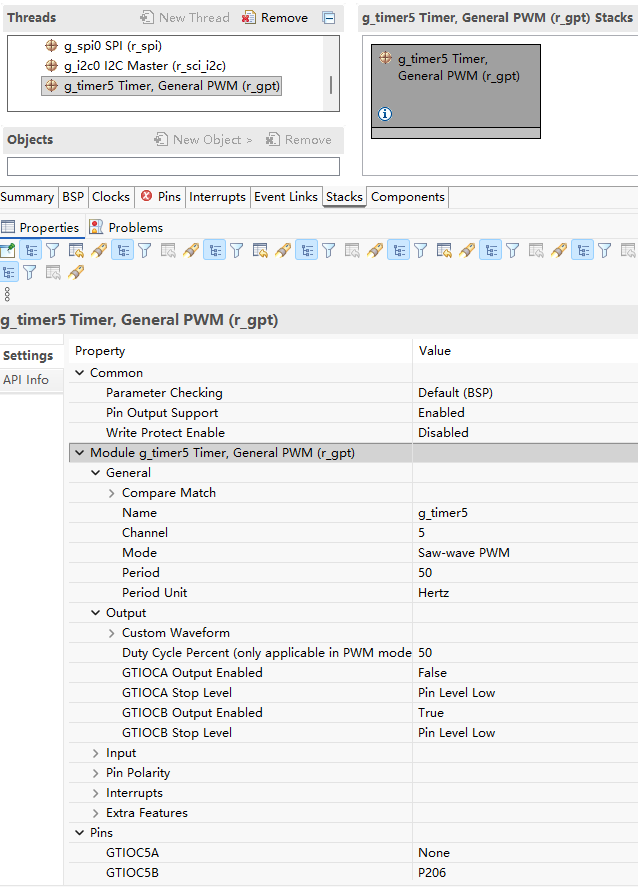Click the New Object icon in Objects panel

161,139
